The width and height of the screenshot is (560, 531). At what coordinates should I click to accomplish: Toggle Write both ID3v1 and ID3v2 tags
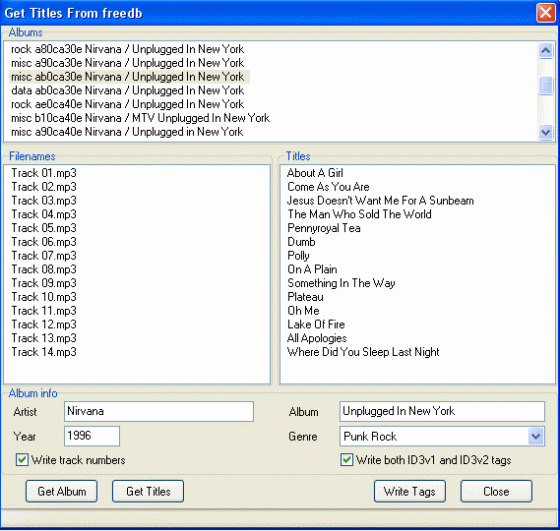346,460
